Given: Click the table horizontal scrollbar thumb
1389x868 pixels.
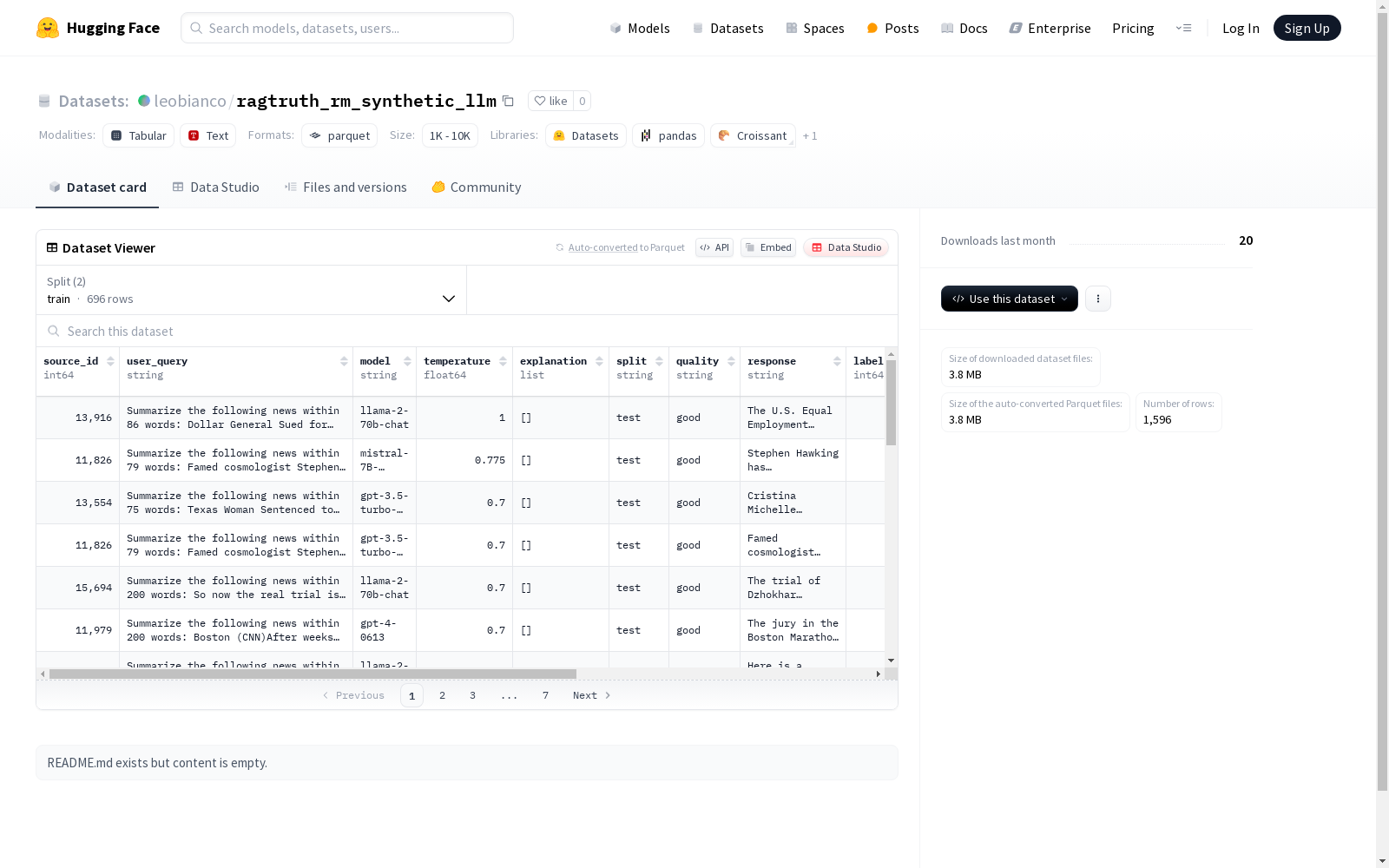Looking at the screenshot, I should [313, 674].
